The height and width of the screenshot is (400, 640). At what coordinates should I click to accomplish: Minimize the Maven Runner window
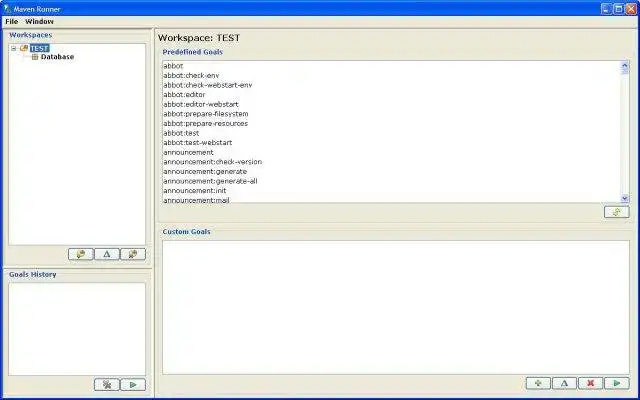coord(607,9)
